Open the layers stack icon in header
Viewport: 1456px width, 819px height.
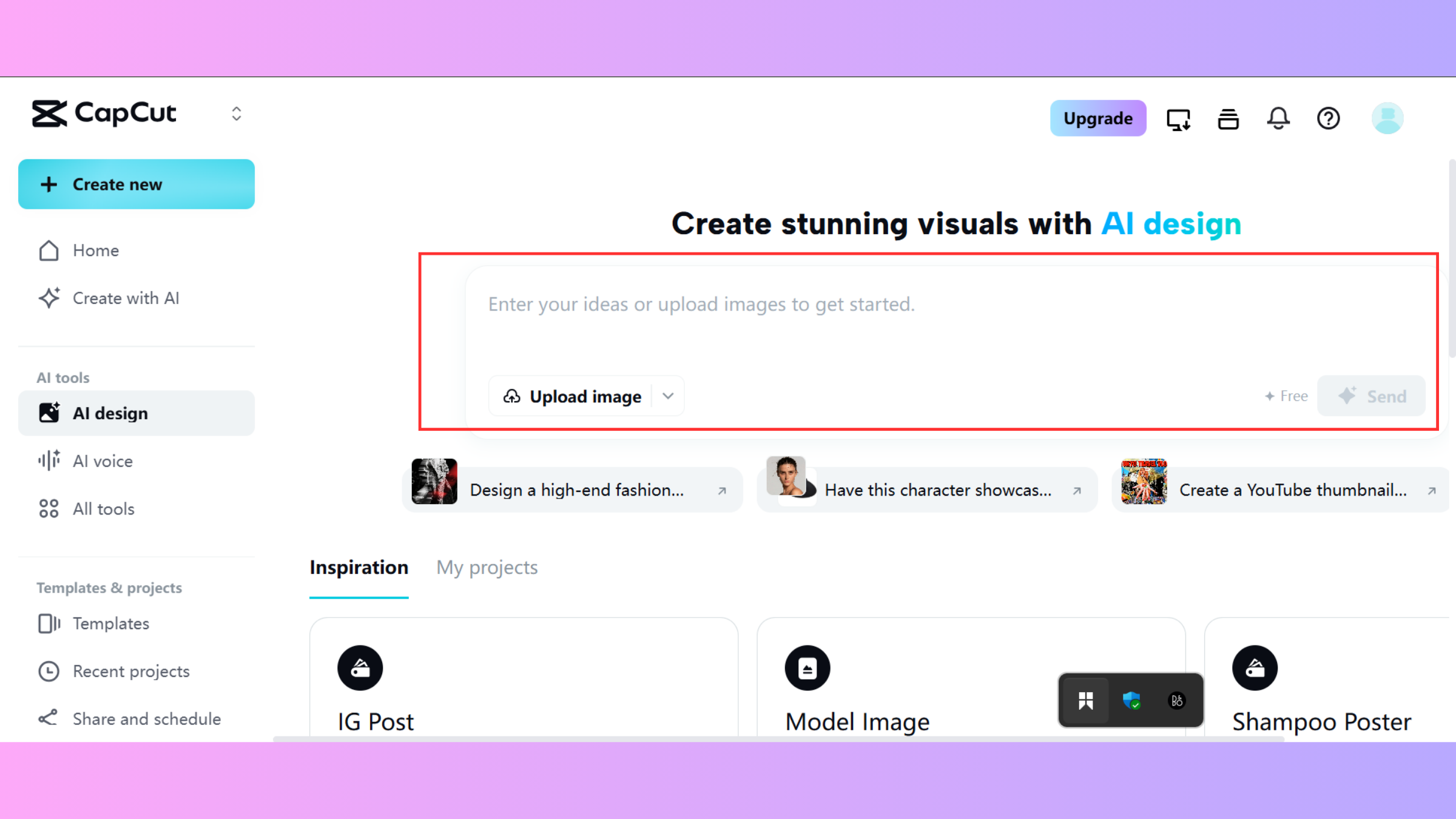pyautogui.click(x=1228, y=119)
